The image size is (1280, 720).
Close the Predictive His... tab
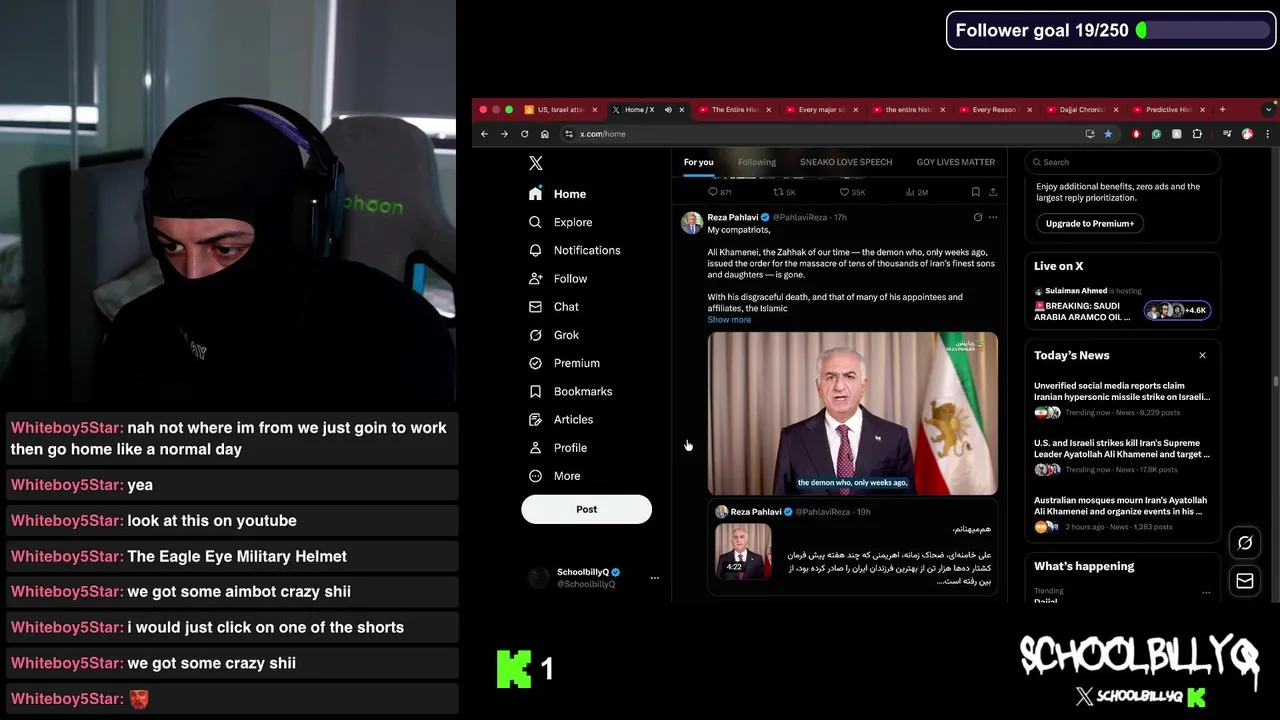(1202, 110)
